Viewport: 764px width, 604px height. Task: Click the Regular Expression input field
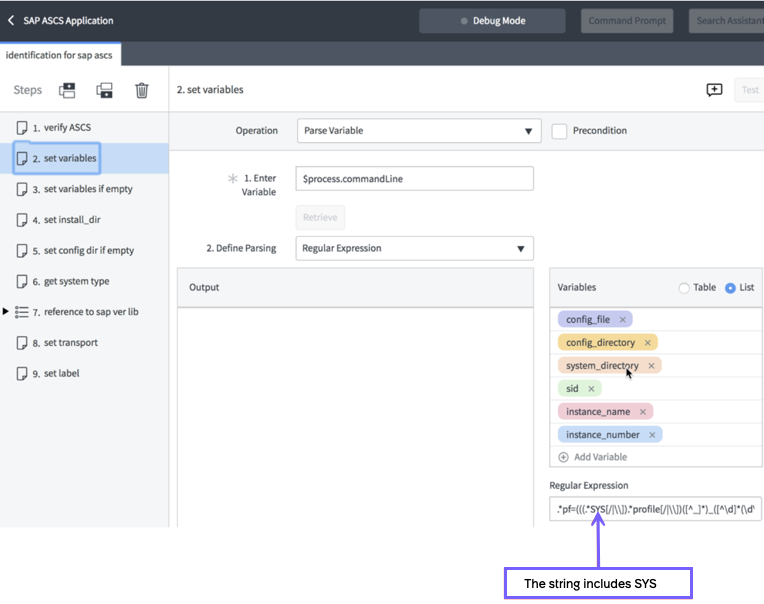coord(655,509)
